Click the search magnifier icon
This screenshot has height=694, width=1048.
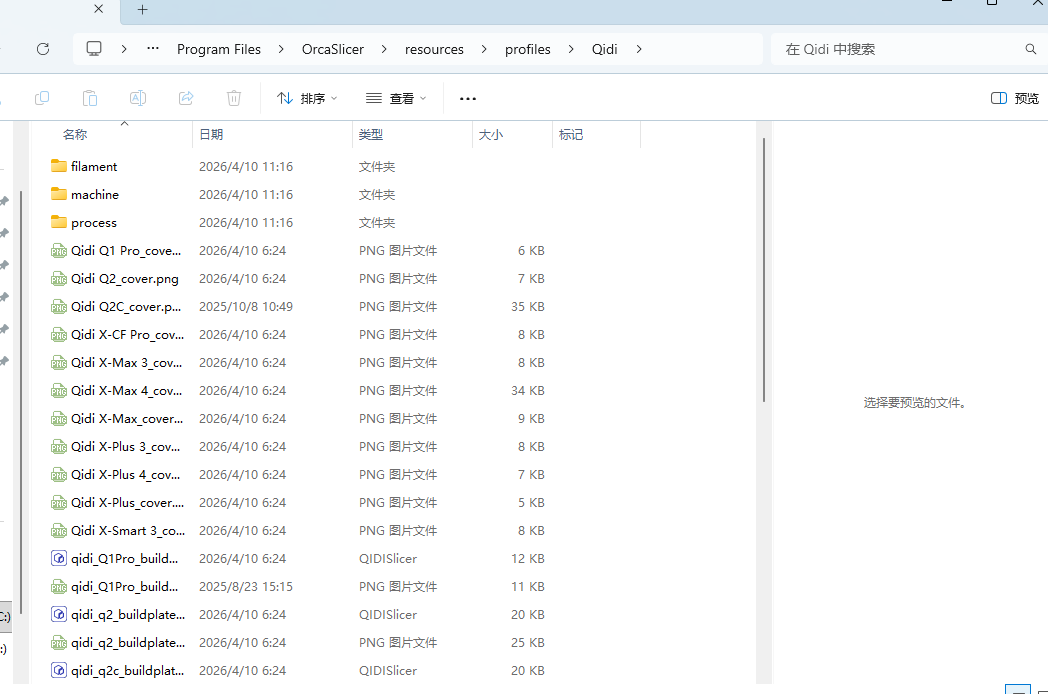pyautogui.click(x=1031, y=49)
